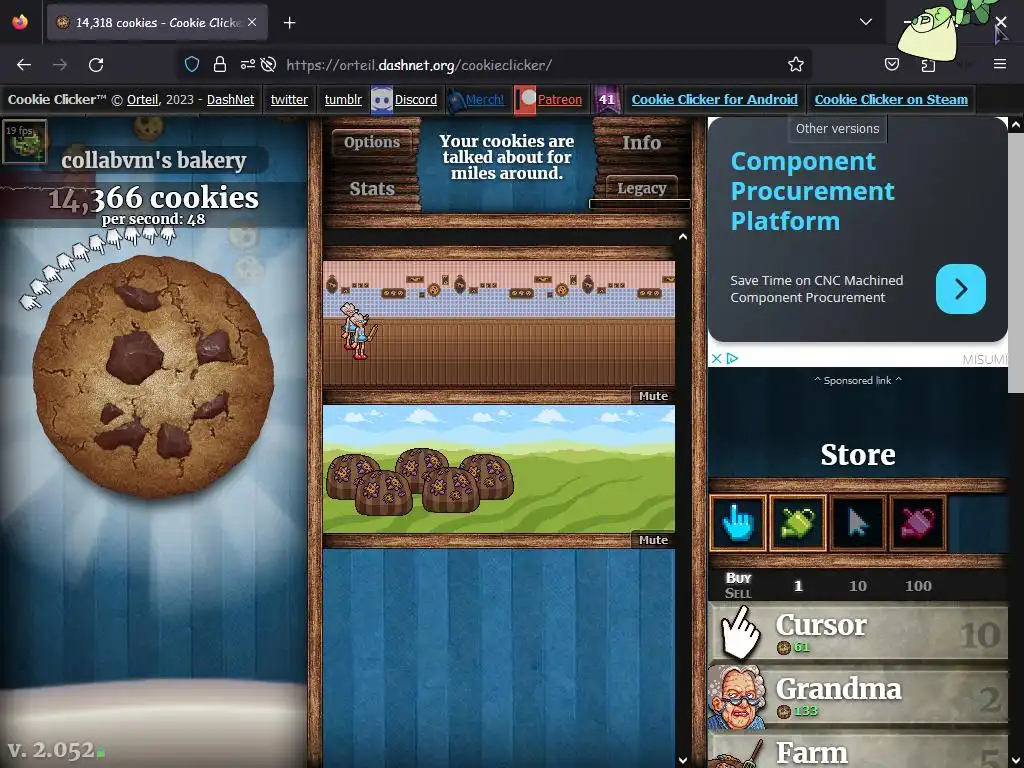
Task: Buy the blue pointing hand cursor upgrade
Action: click(x=737, y=522)
